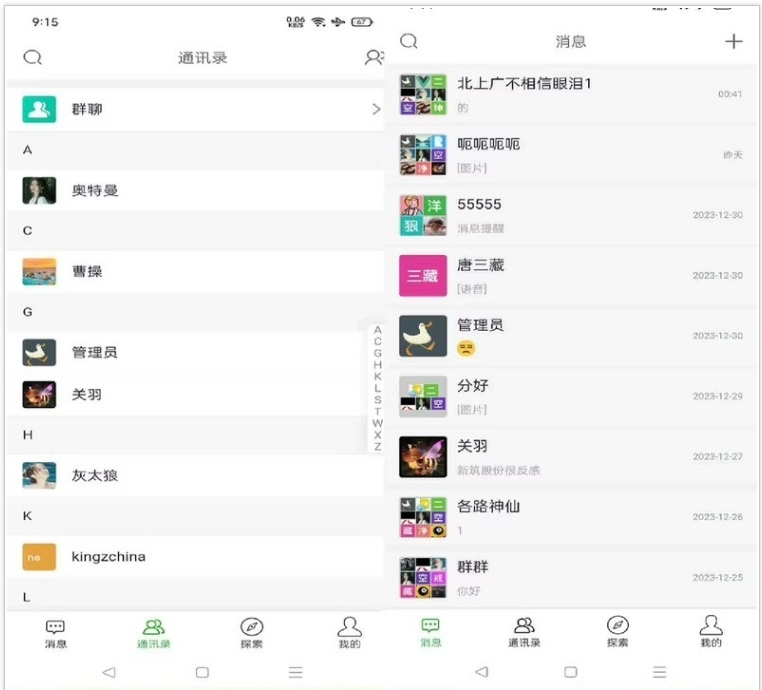Tap the Android back triangle on the left screen
The width and height of the screenshot is (762, 690).
tap(109, 672)
